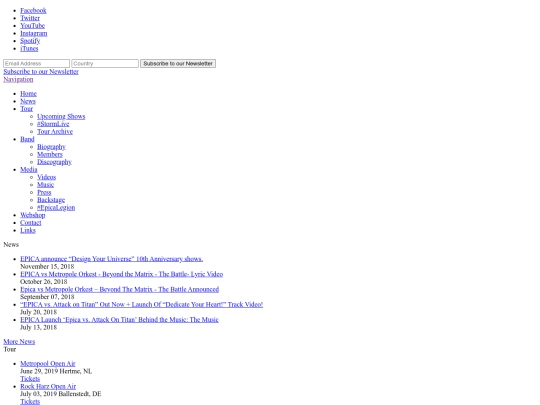The width and height of the screenshot is (540, 405).
Task: Open the Spotify link
Action: pos(30,41)
